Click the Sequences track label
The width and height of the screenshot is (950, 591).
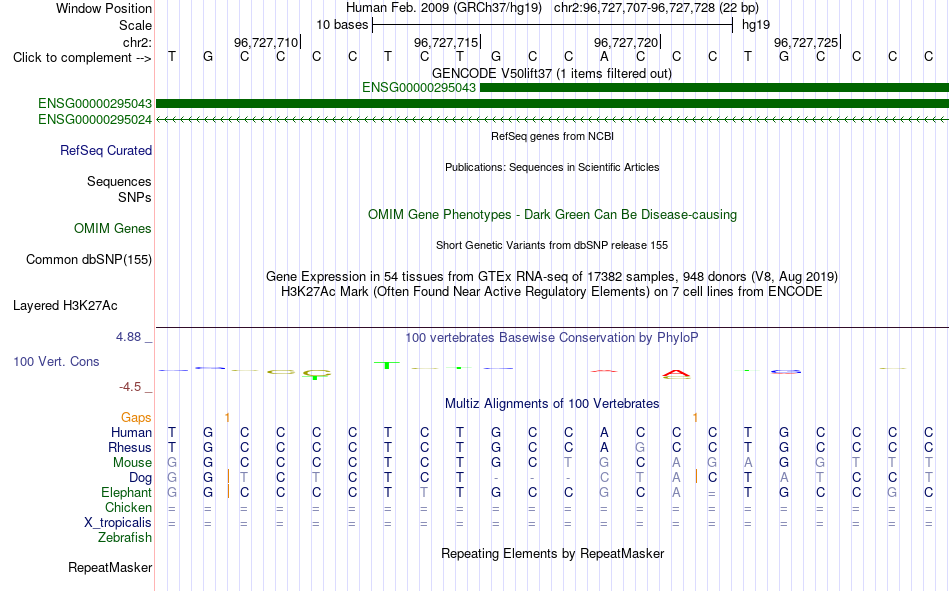point(119,181)
